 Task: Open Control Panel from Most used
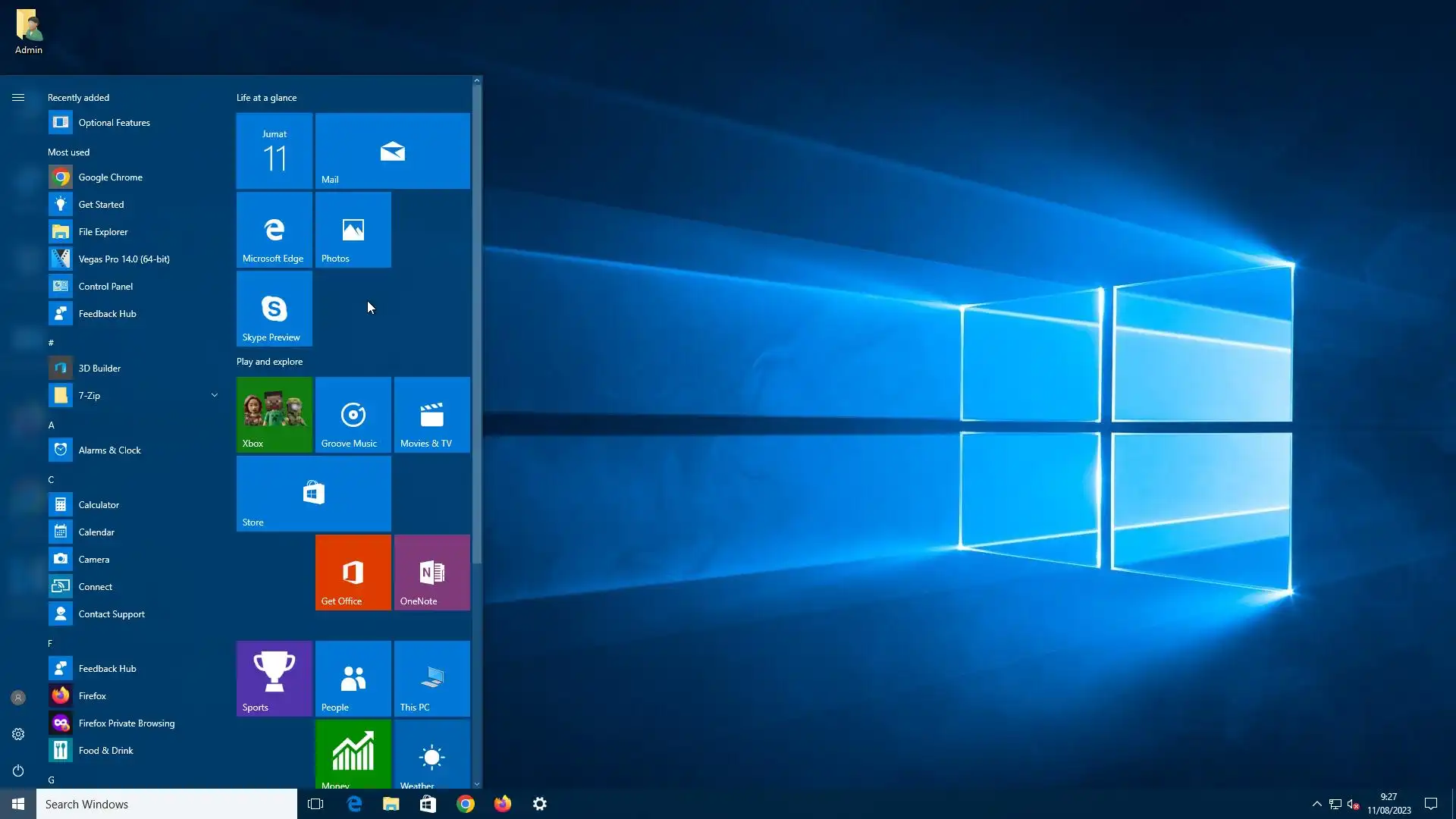(105, 287)
